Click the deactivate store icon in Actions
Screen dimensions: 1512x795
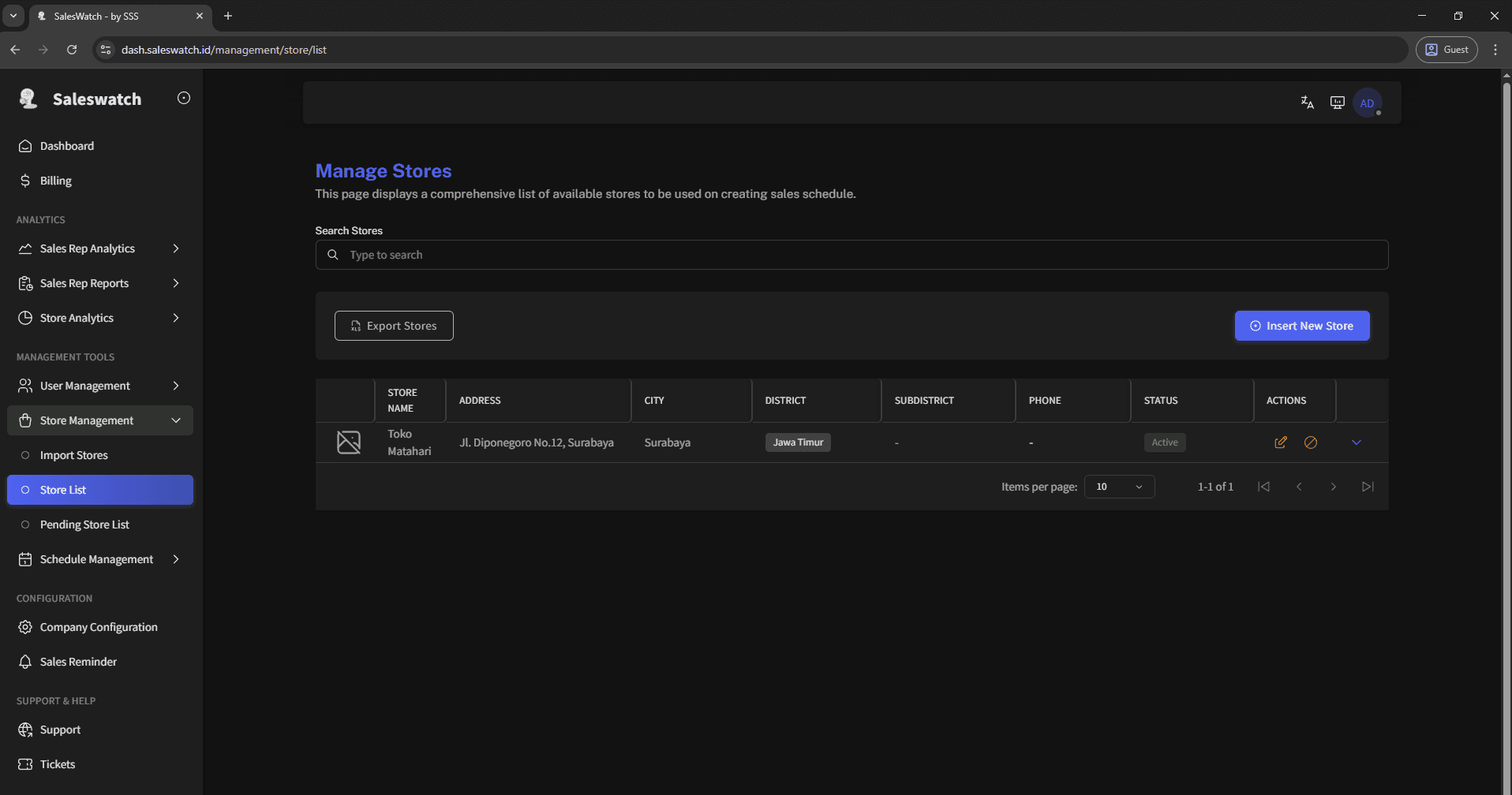point(1310,442)
